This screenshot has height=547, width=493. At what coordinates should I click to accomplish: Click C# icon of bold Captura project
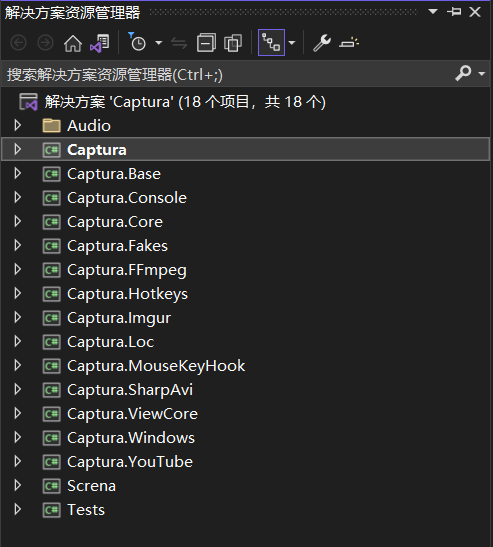click(x=51, y=150)
